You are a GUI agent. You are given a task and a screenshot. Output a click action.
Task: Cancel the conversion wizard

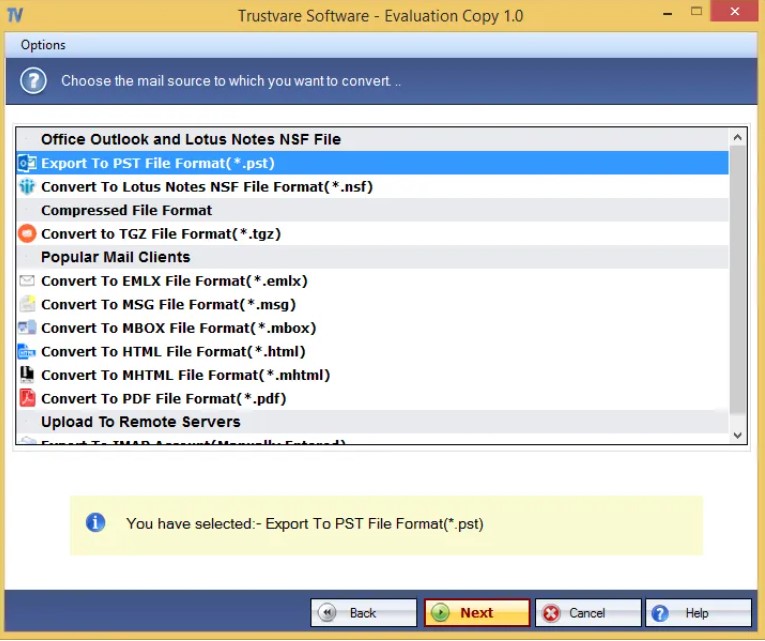click(588, 613)
